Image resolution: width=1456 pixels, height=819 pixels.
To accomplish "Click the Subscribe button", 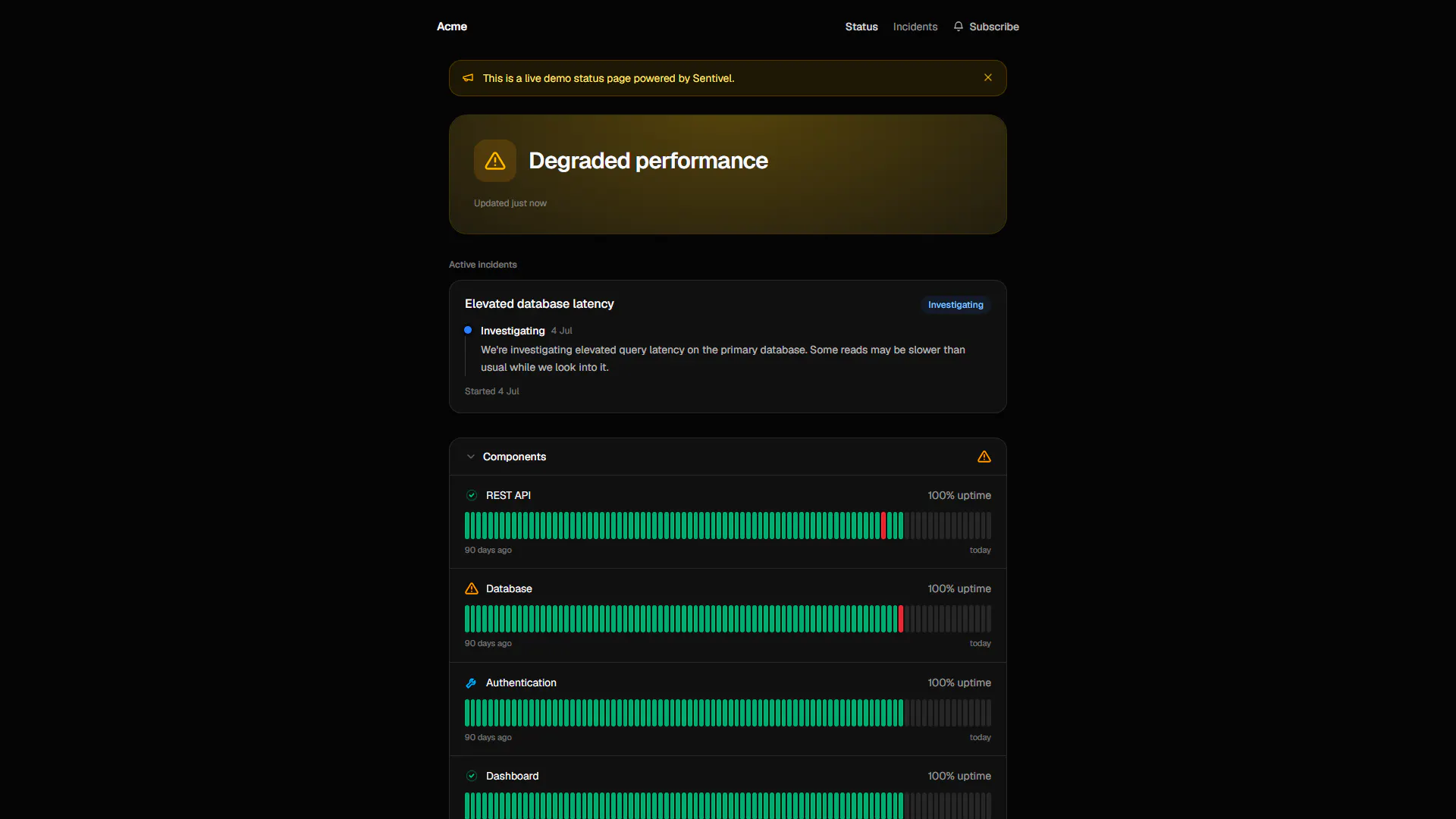I will 986,27.
